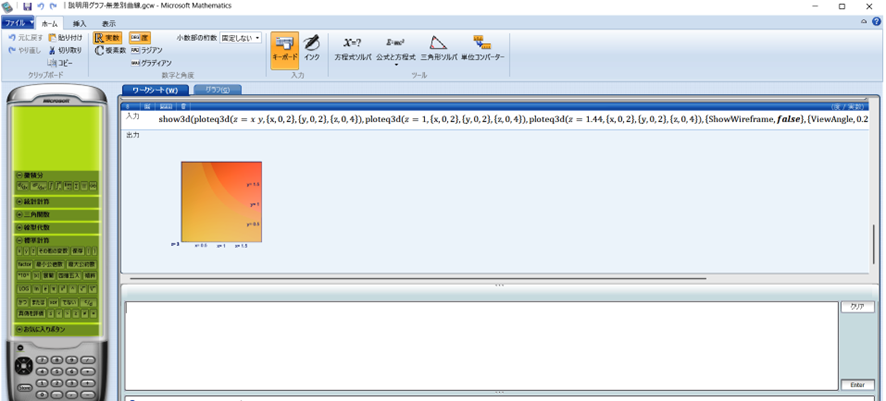Open the 三角形ソルバ triangle solver
Screen dimensions: 886x401
click(438, 48)
